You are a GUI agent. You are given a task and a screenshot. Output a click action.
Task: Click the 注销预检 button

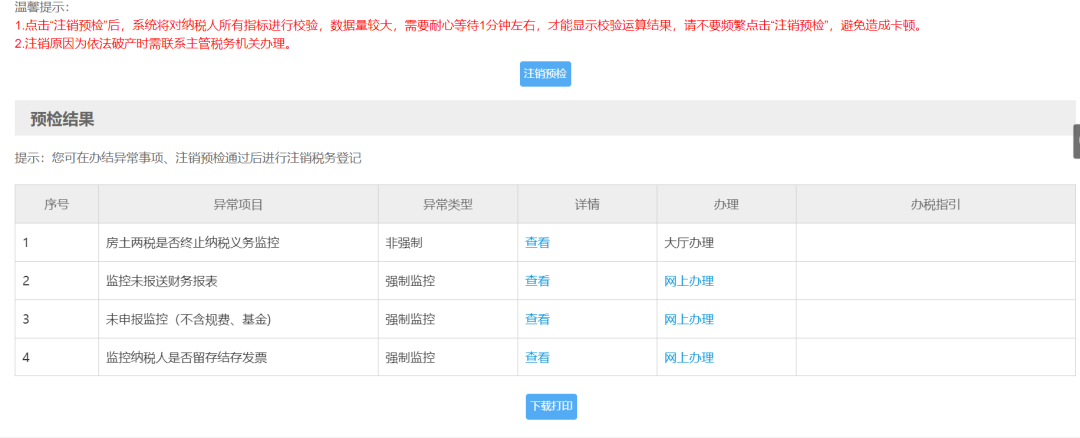click(545, 74)
